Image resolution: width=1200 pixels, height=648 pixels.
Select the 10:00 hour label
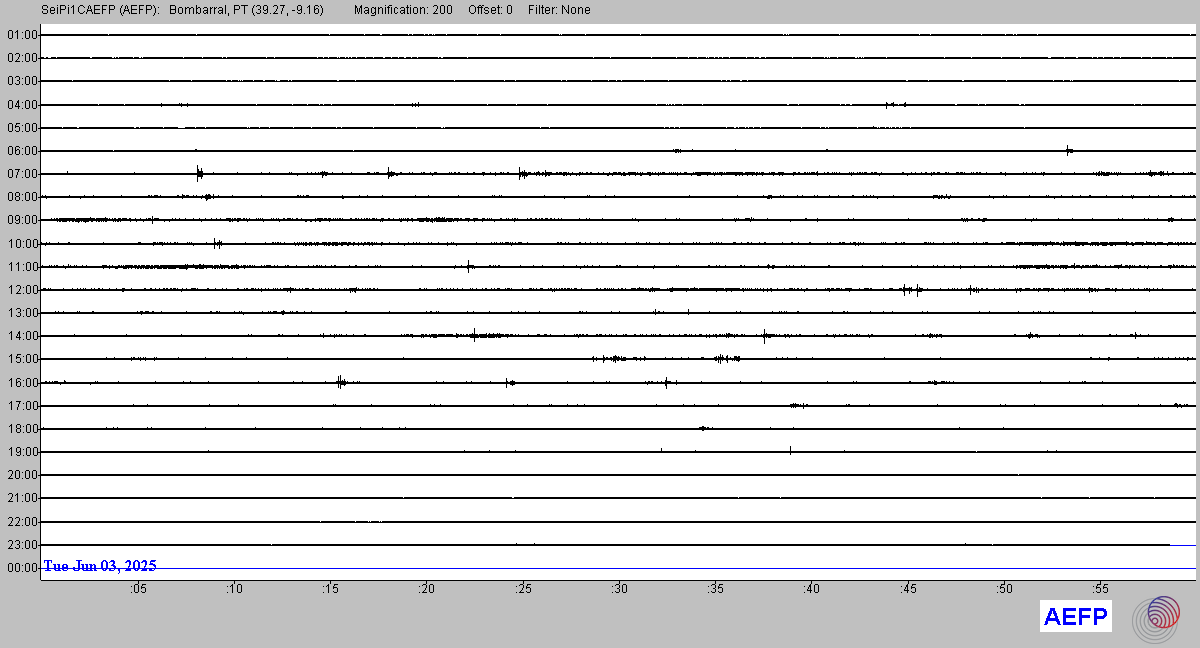coord(22,244)
